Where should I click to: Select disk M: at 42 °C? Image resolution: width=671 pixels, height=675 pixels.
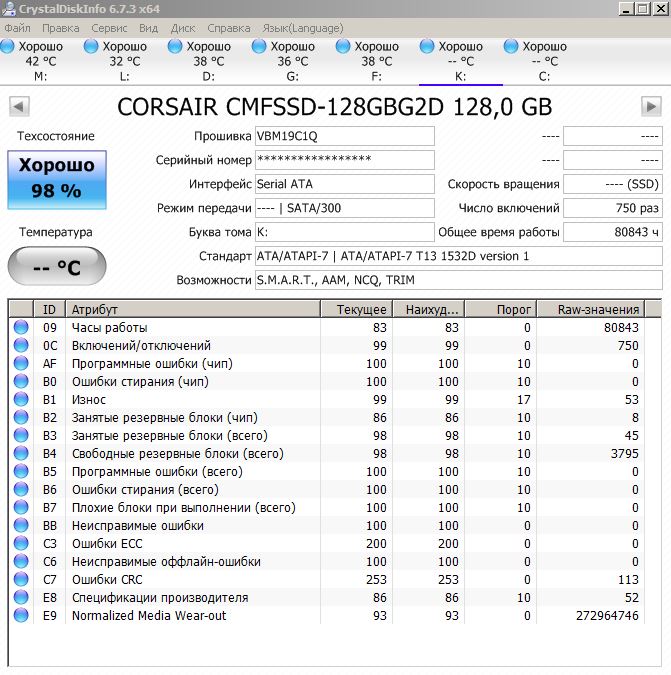[x=40, y=61]
